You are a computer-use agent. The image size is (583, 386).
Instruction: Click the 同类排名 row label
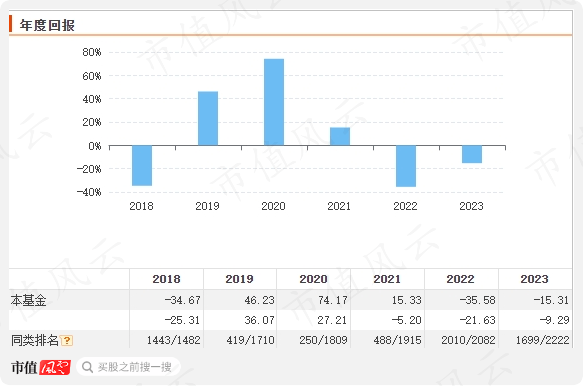(x=35, y=340)
